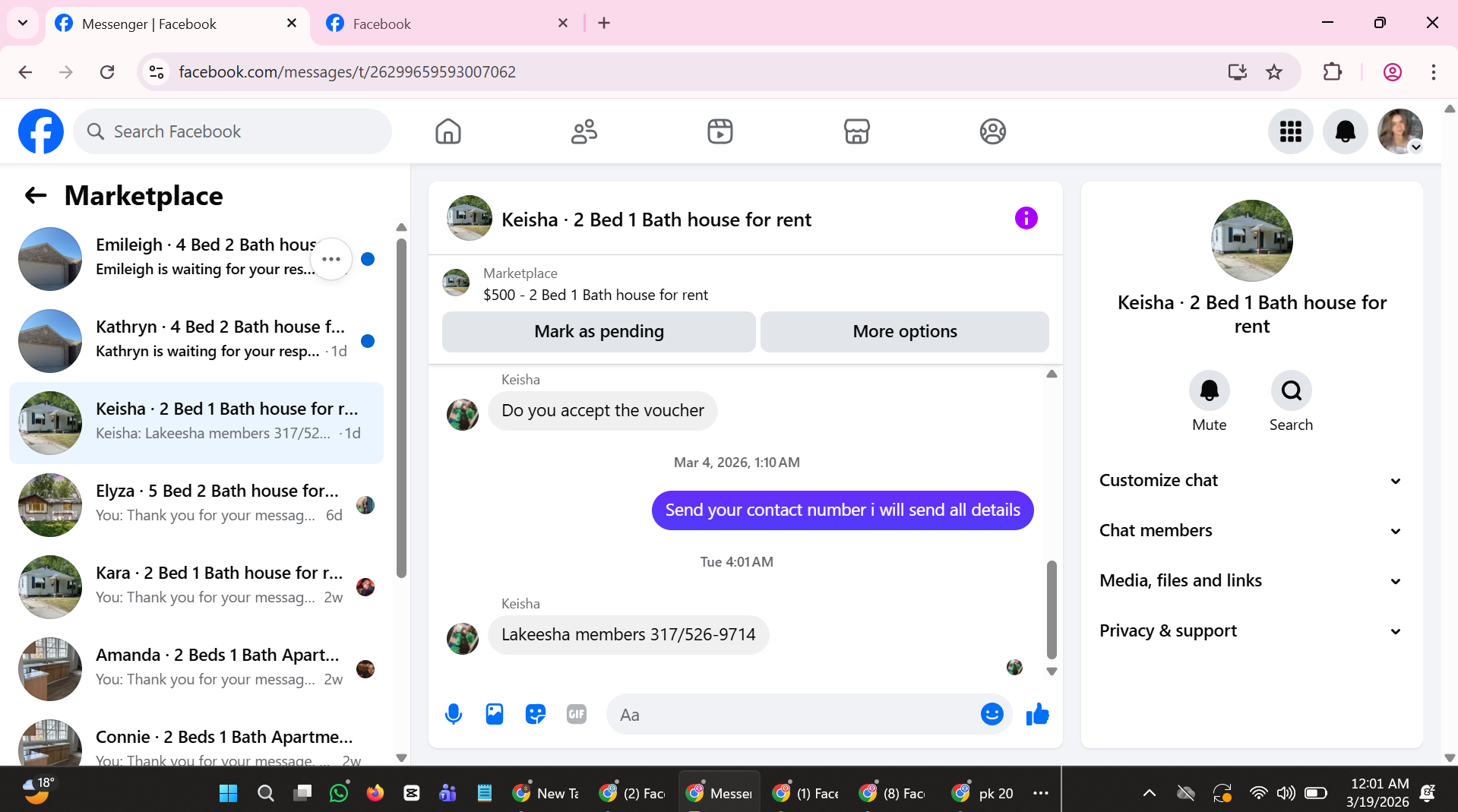The image size is (1458, 812).
Task: Expand the Customize chat section
Action: [x=1250, y=480]
